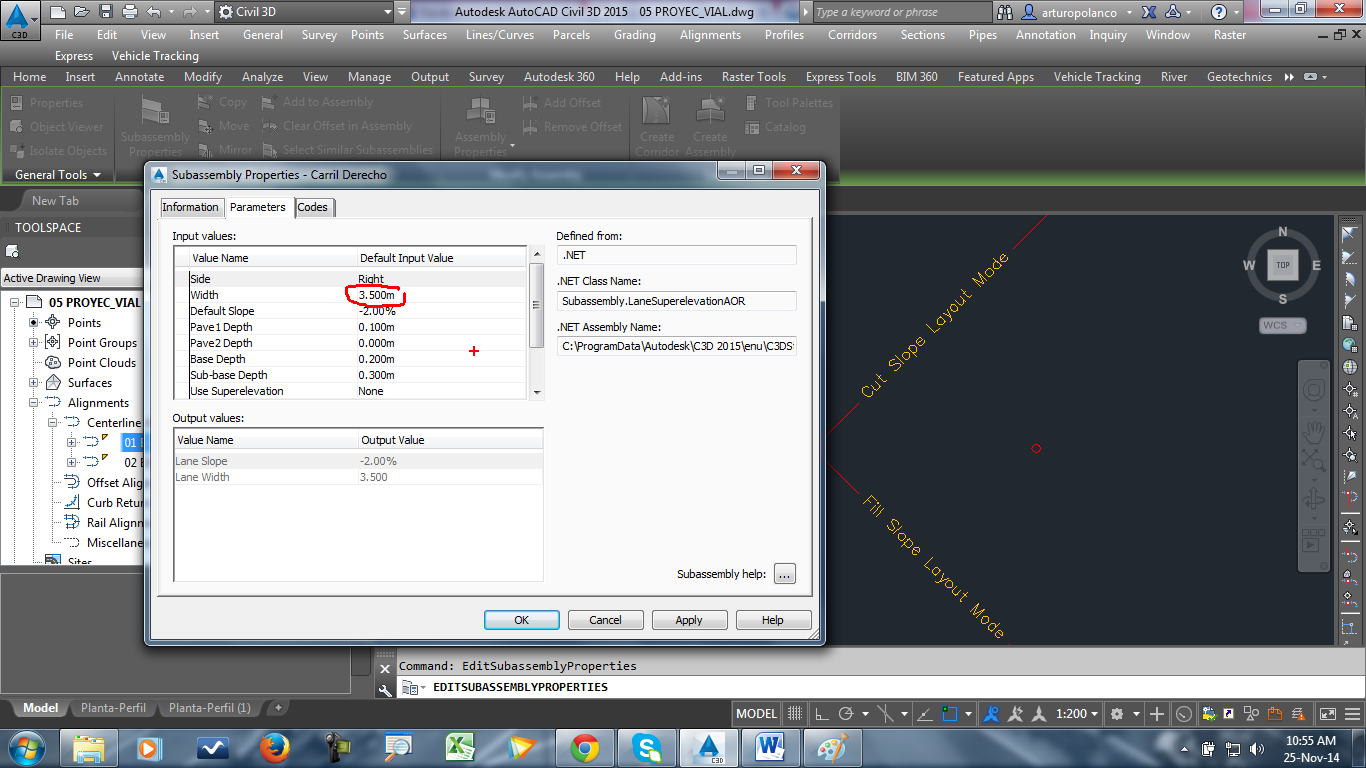This screenshot has height=768, width=1366.
Task: Open the status bar customization menu icon
Action: pyautogui.click(x=1353, y=714)
